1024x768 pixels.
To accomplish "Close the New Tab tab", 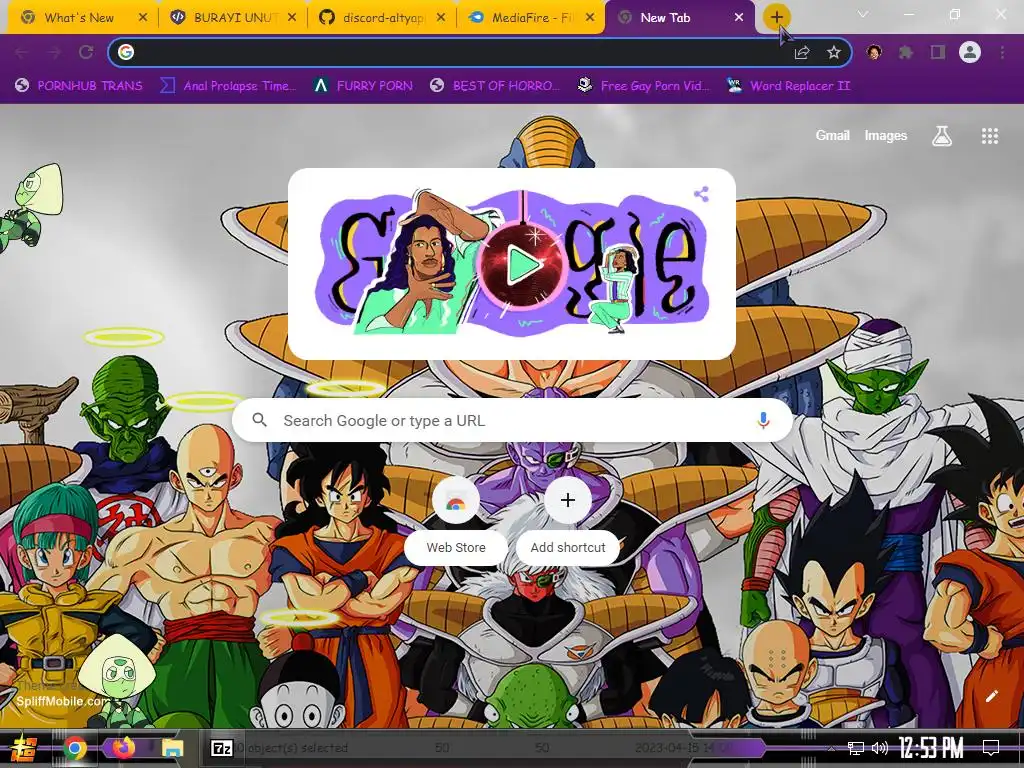I will (739, 18).
